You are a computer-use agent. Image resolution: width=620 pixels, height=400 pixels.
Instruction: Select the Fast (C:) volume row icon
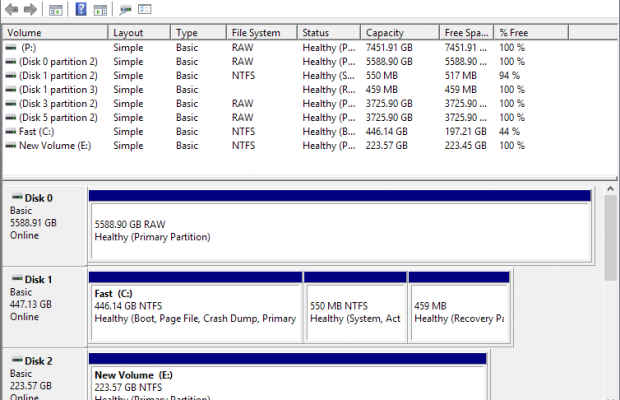tap(10, 131)
